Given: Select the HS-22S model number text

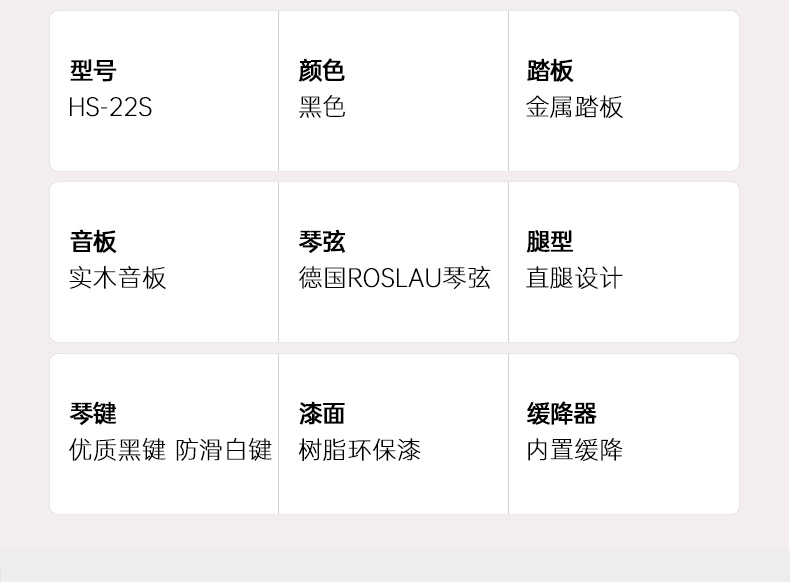Looking at the screenshot, I should [110, 107].
